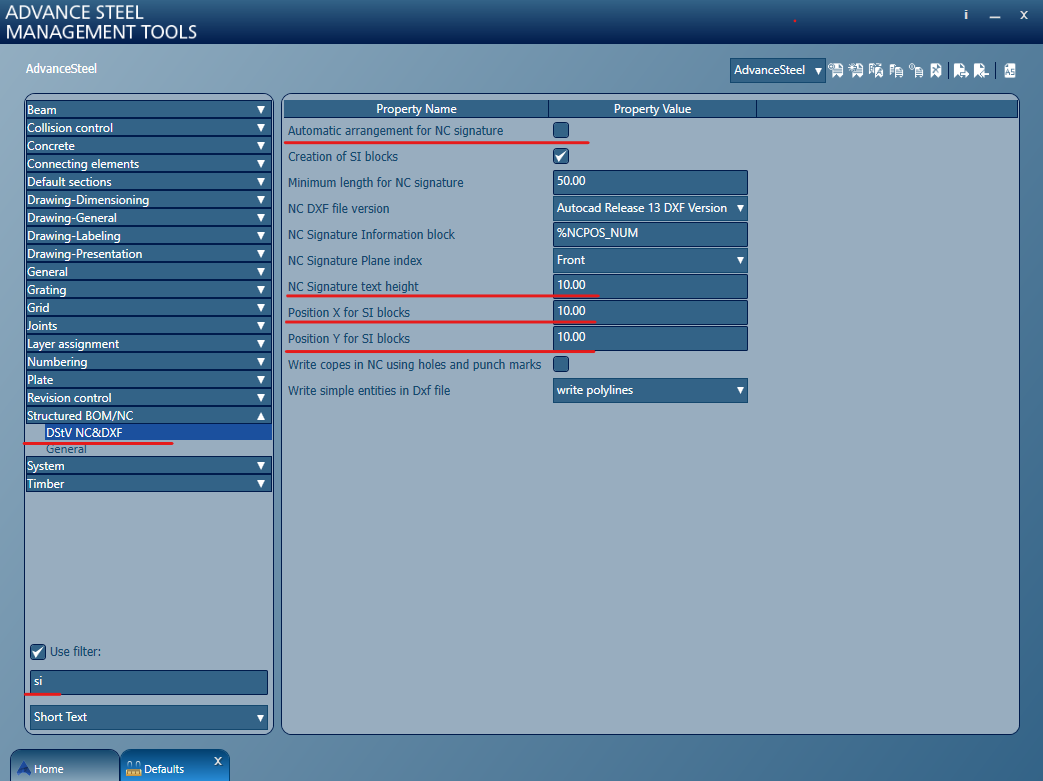Uncheck the Creation of SI blocks option
Image resolution: width=1043 pixels, height=781 pixels.
pyautogui.click(x=560, y=155)
